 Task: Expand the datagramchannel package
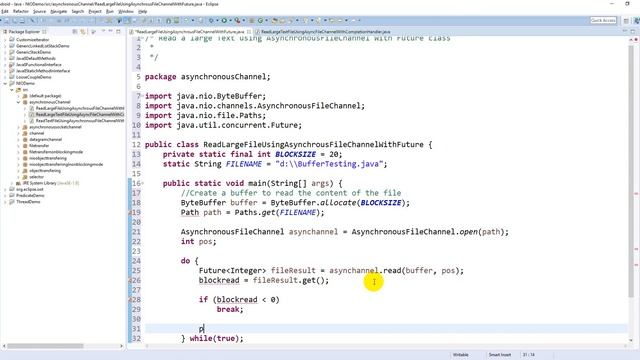click(18, 140)
